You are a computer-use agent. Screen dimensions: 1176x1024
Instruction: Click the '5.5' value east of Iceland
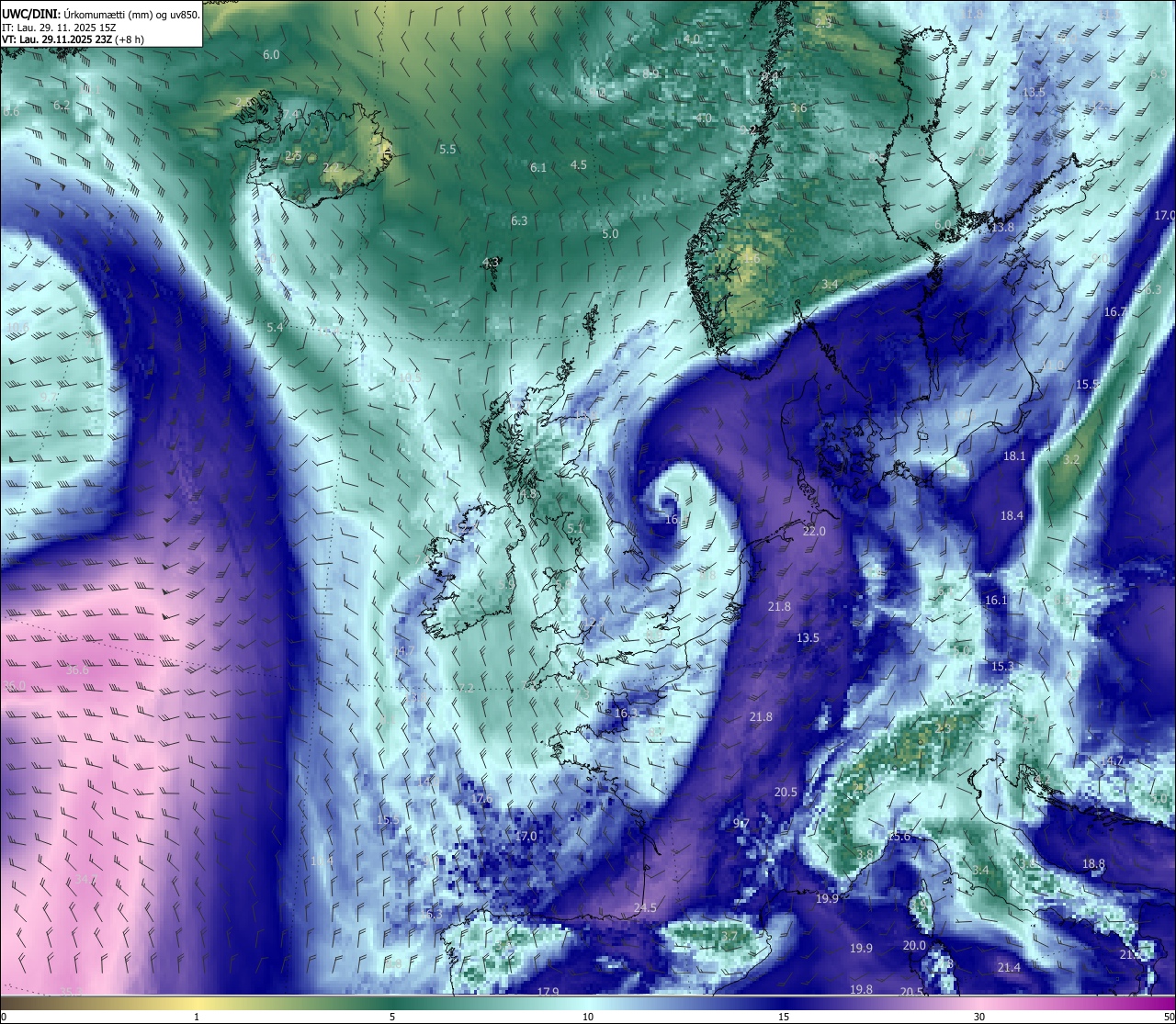click(x=447, y=149)
